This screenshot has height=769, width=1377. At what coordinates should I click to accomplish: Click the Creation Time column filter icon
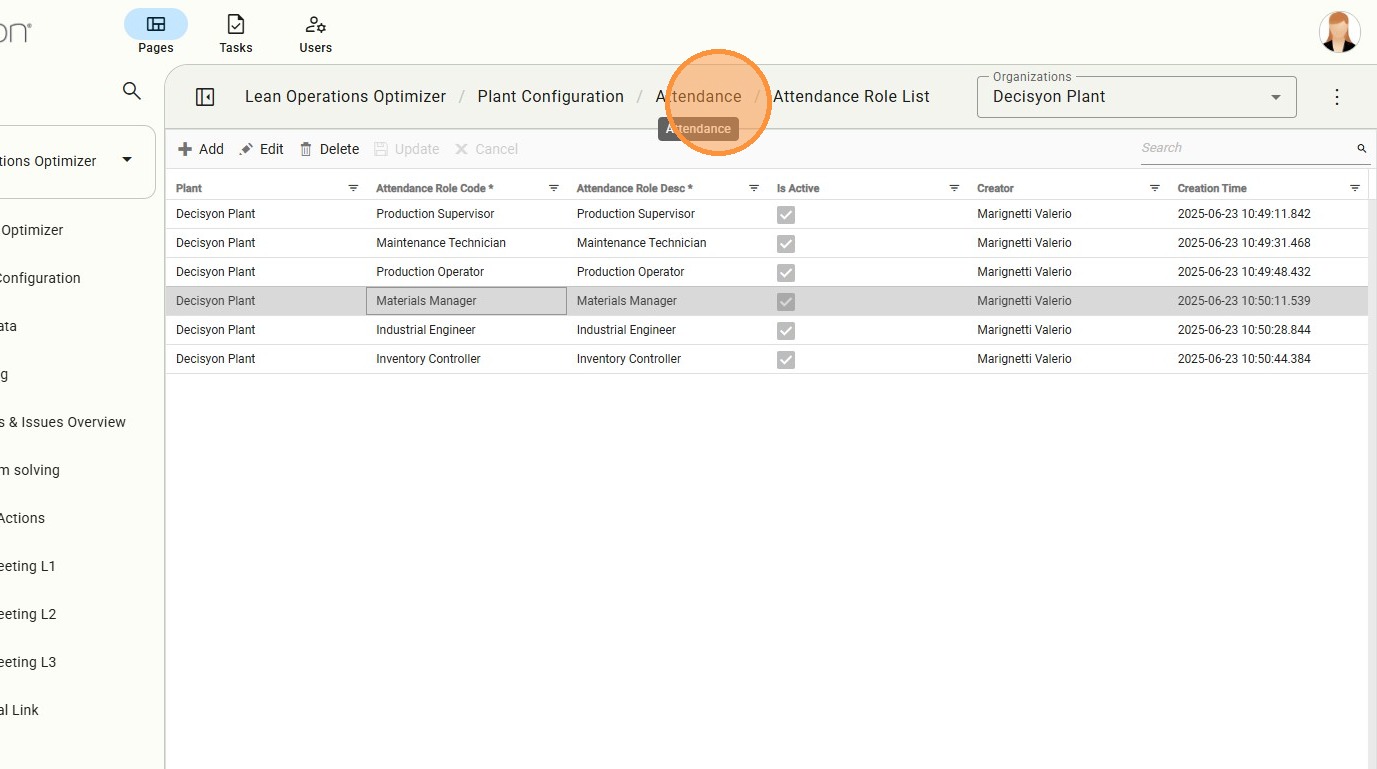[x=1355, y=188]
